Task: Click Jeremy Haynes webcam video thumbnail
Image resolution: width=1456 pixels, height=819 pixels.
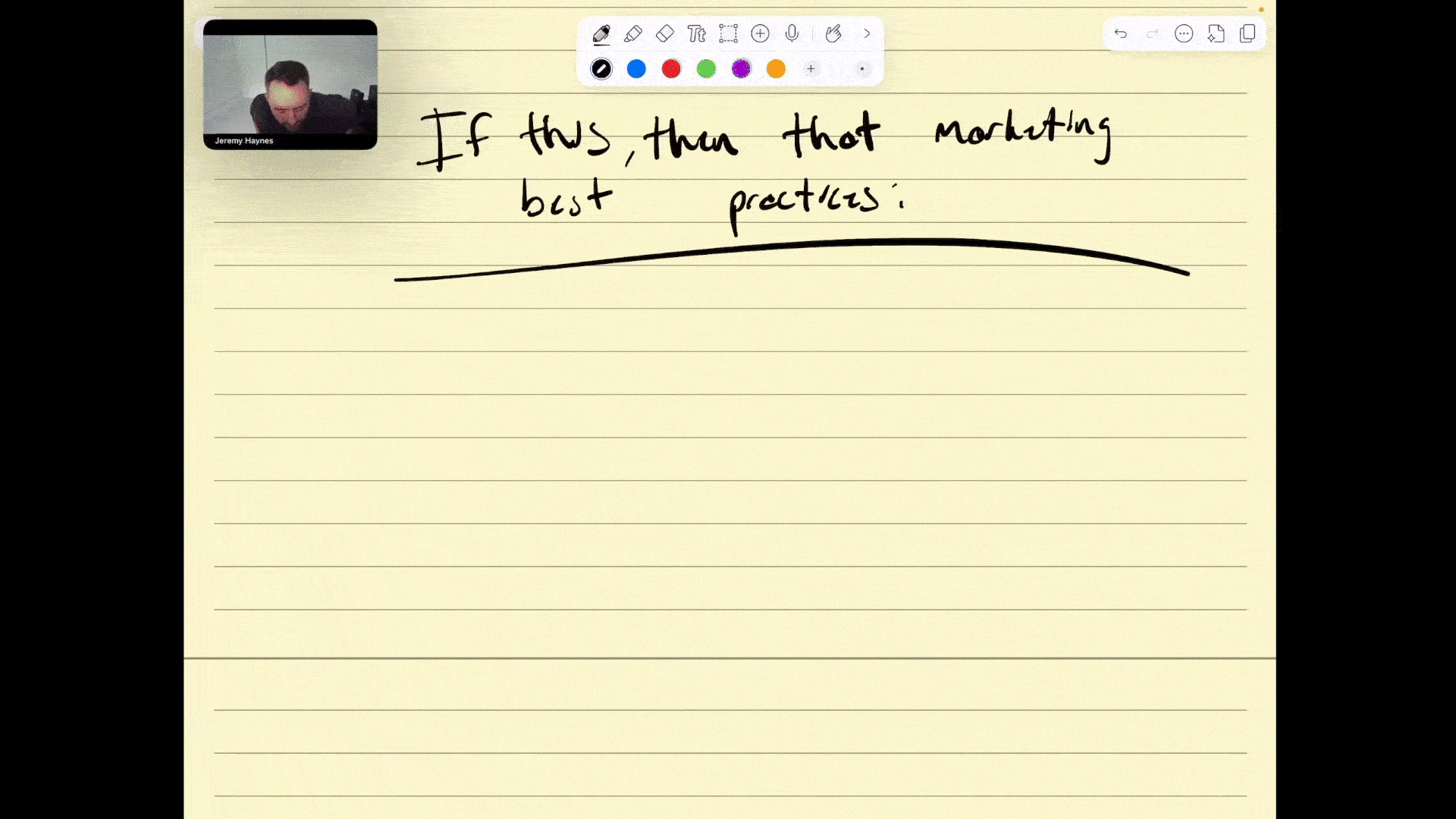Action: (290, 84)
